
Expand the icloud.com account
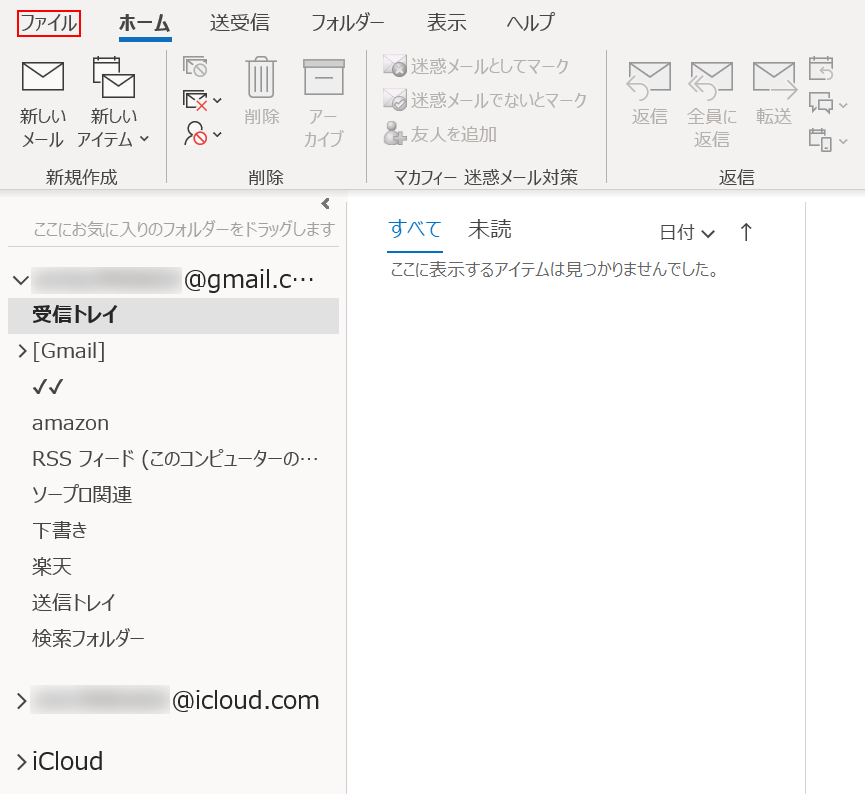pos(21,701)
